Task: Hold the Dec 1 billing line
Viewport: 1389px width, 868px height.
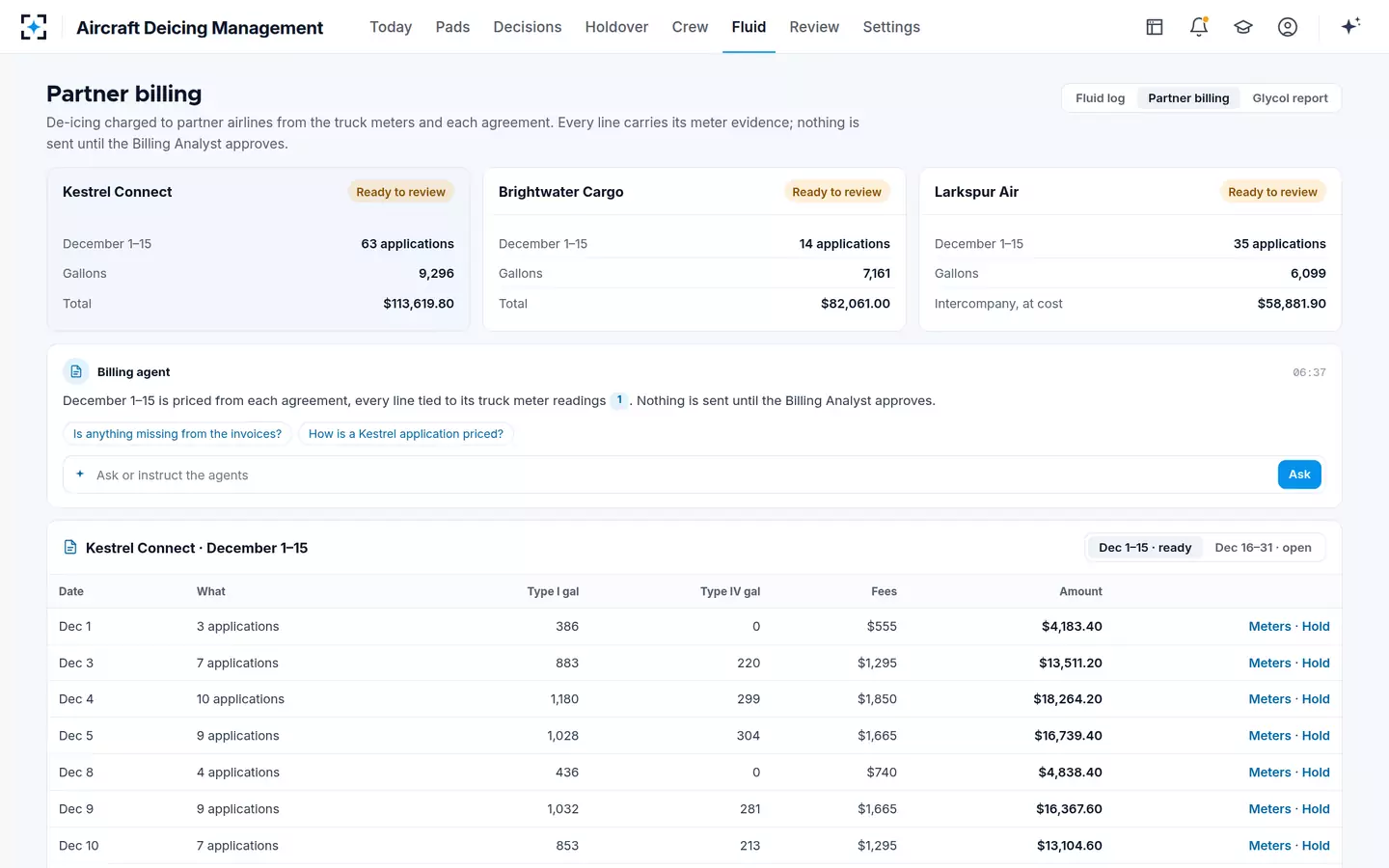Action: coord(1316,627)
